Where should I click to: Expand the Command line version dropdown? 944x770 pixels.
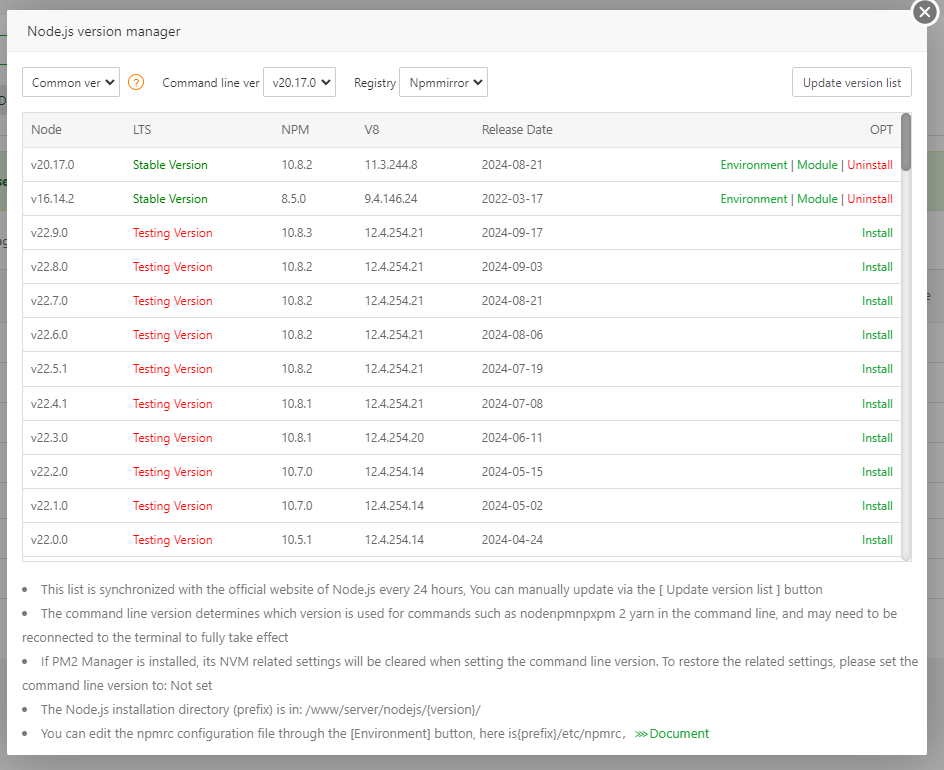[x=299, y=83]
